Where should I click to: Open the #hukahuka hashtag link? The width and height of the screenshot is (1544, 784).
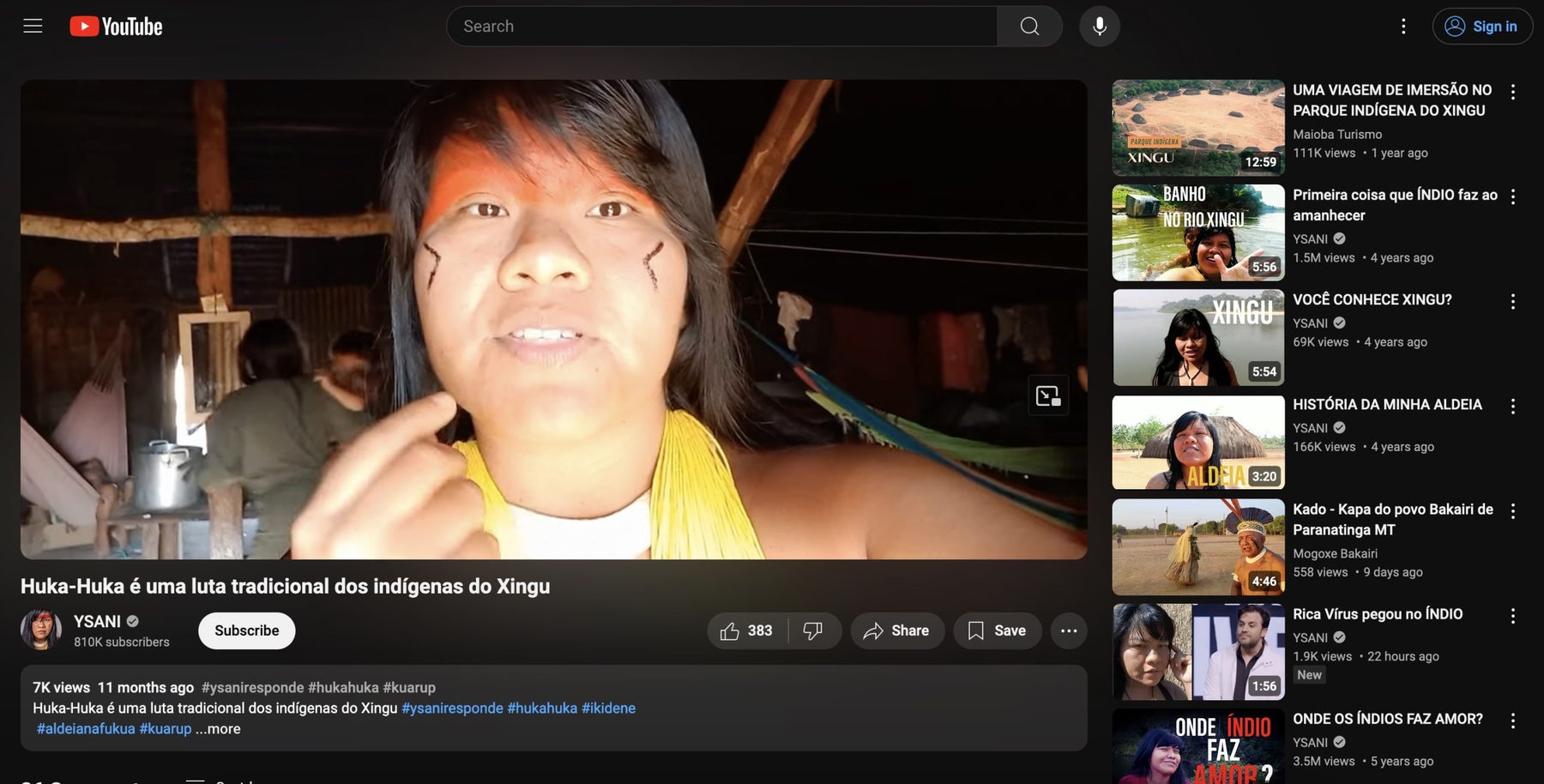[x=541, y=708]
